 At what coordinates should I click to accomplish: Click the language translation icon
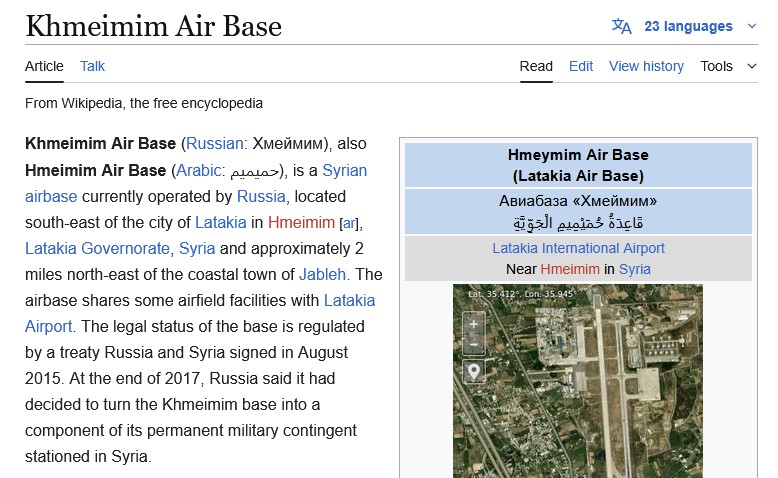(x=621, y=26)
